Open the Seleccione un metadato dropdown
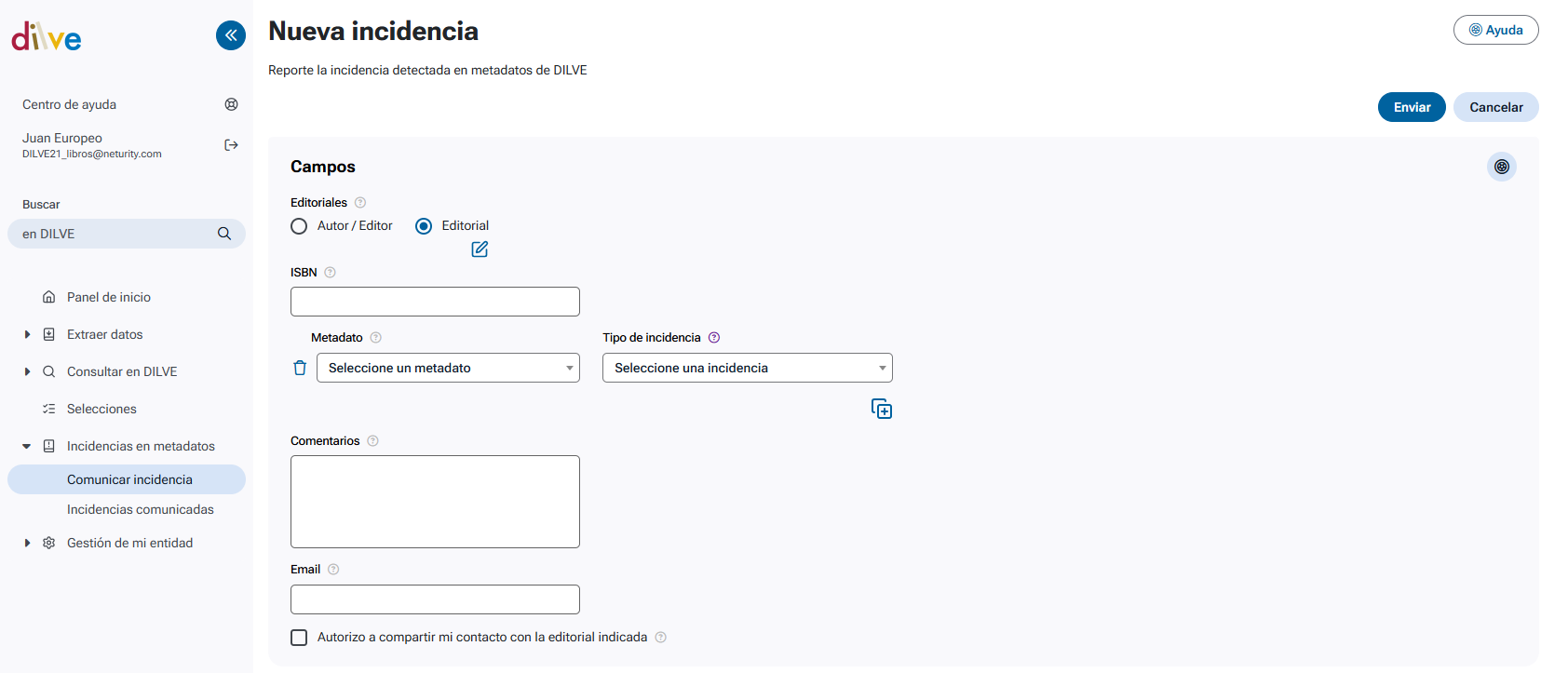The height and width of the screenshot is (673, 1568). tap(448, 368)
